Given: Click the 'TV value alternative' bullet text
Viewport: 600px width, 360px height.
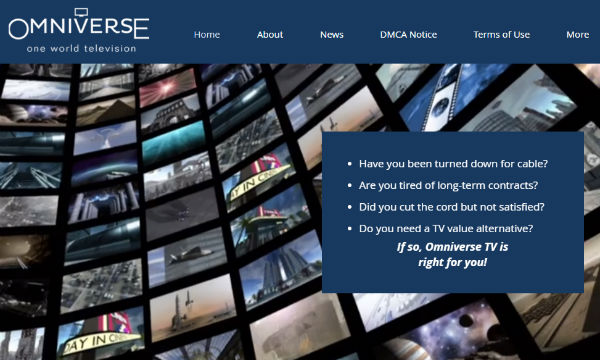Looking at the screenshot, I should tap(446, 228).
